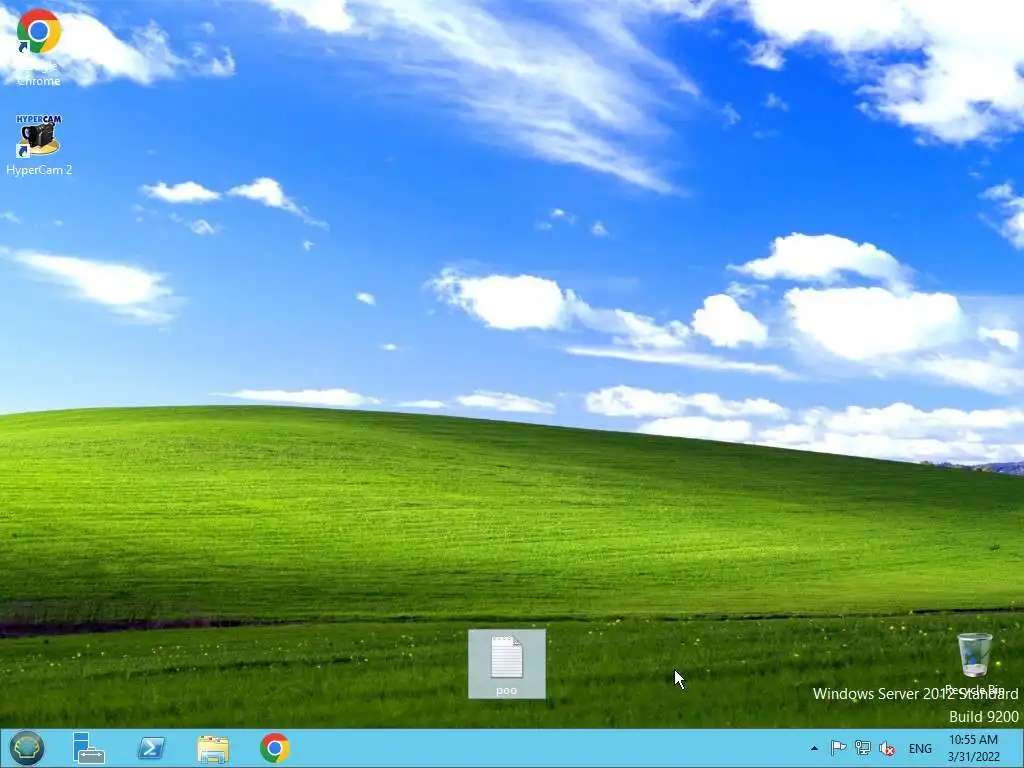Open Action Center flag icon
This screenshot has width=1024, height=768.
point(839,748)
